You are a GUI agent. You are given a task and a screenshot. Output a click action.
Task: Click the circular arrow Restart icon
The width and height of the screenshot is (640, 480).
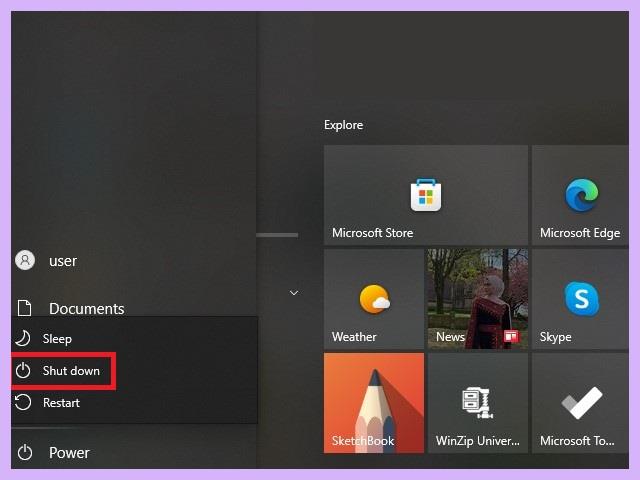coord(23,402)
